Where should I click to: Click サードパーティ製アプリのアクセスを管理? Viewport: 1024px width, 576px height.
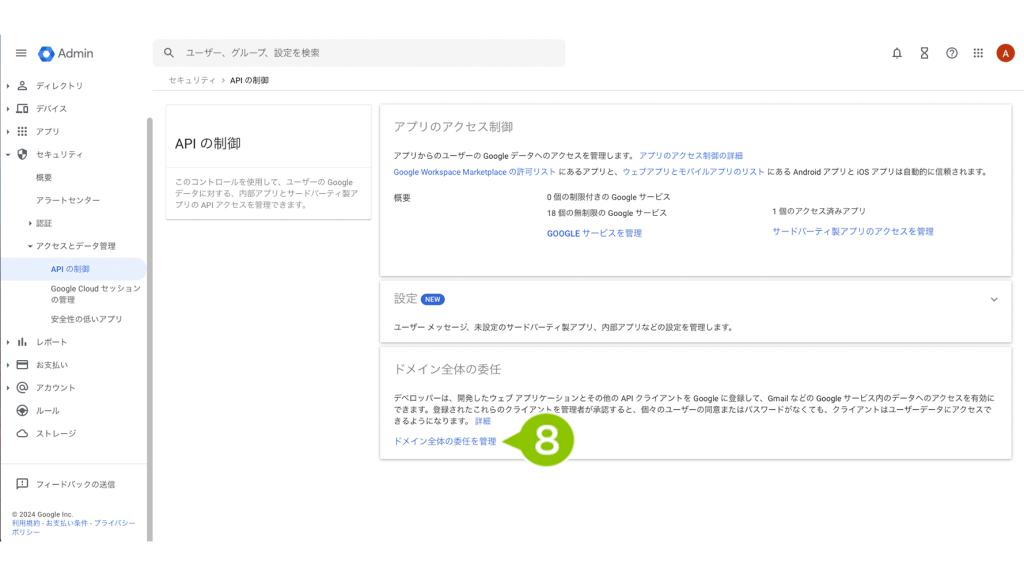point(853,231)
